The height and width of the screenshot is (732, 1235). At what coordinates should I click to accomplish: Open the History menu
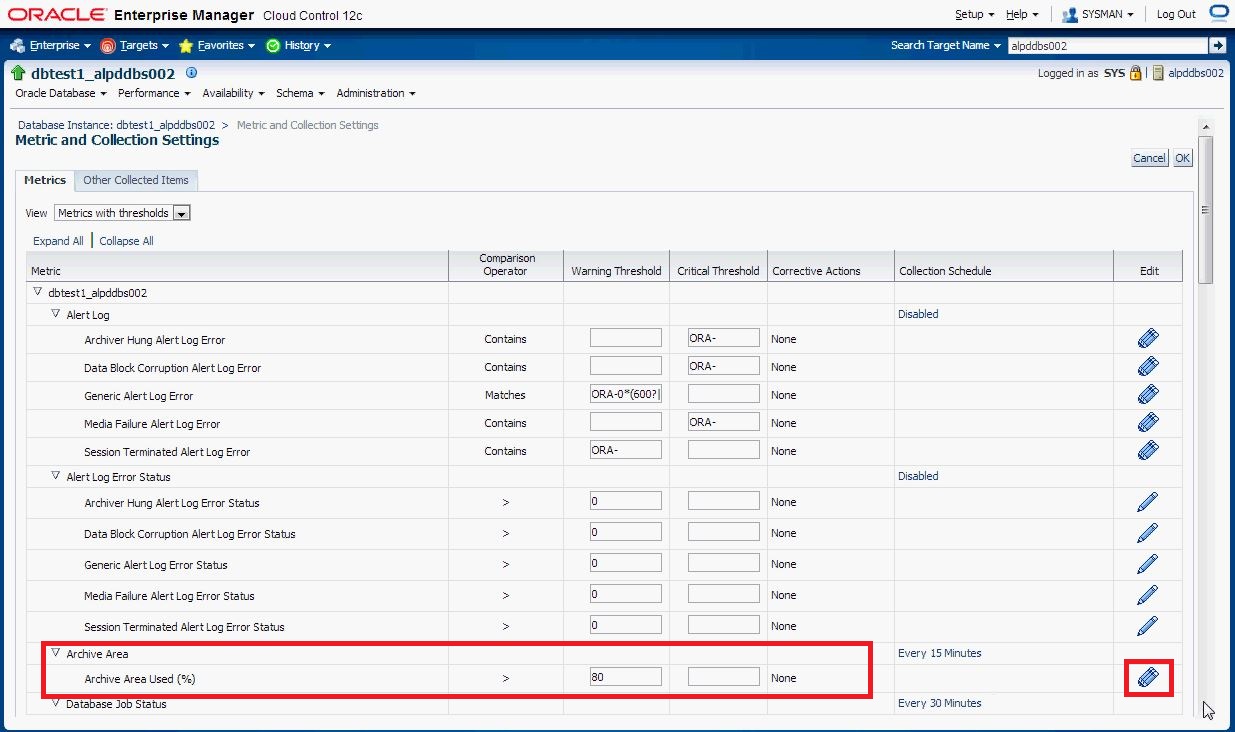pyautogui.click(x=298, y=45)
